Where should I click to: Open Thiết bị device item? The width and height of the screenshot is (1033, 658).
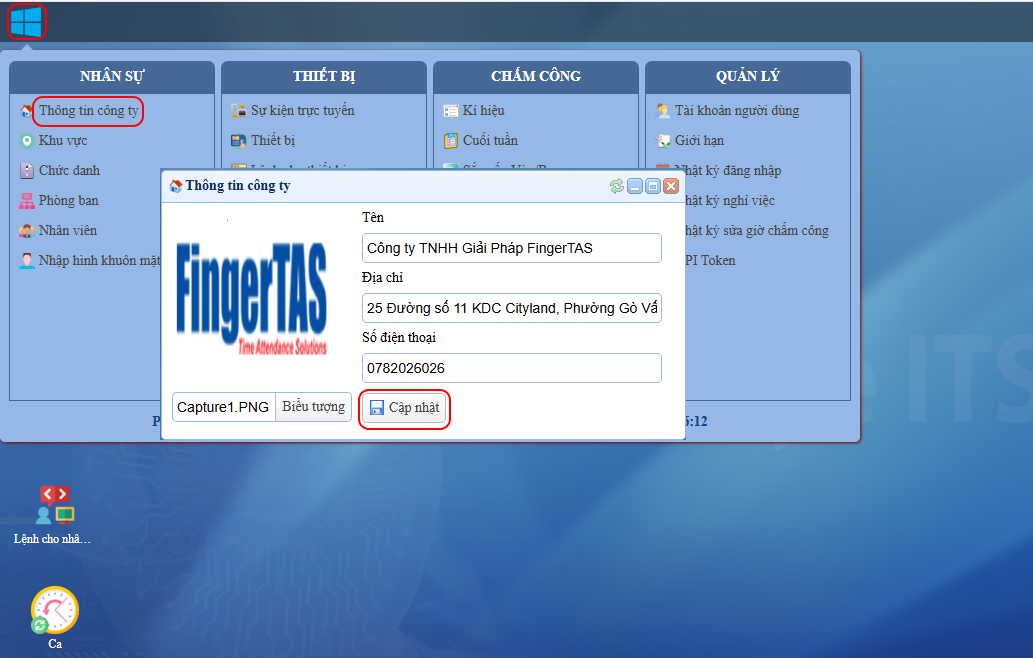coord(272,140)
